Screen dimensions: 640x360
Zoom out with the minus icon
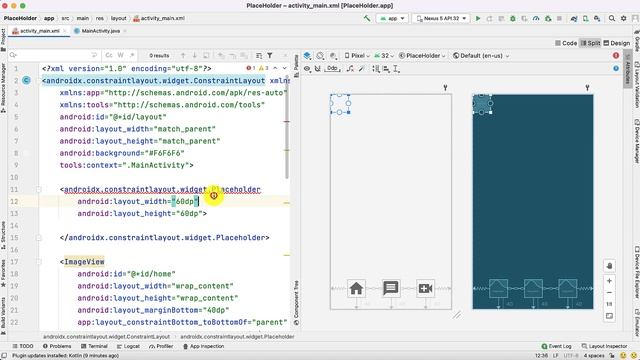pyautogui.click(x=609, y=293)
